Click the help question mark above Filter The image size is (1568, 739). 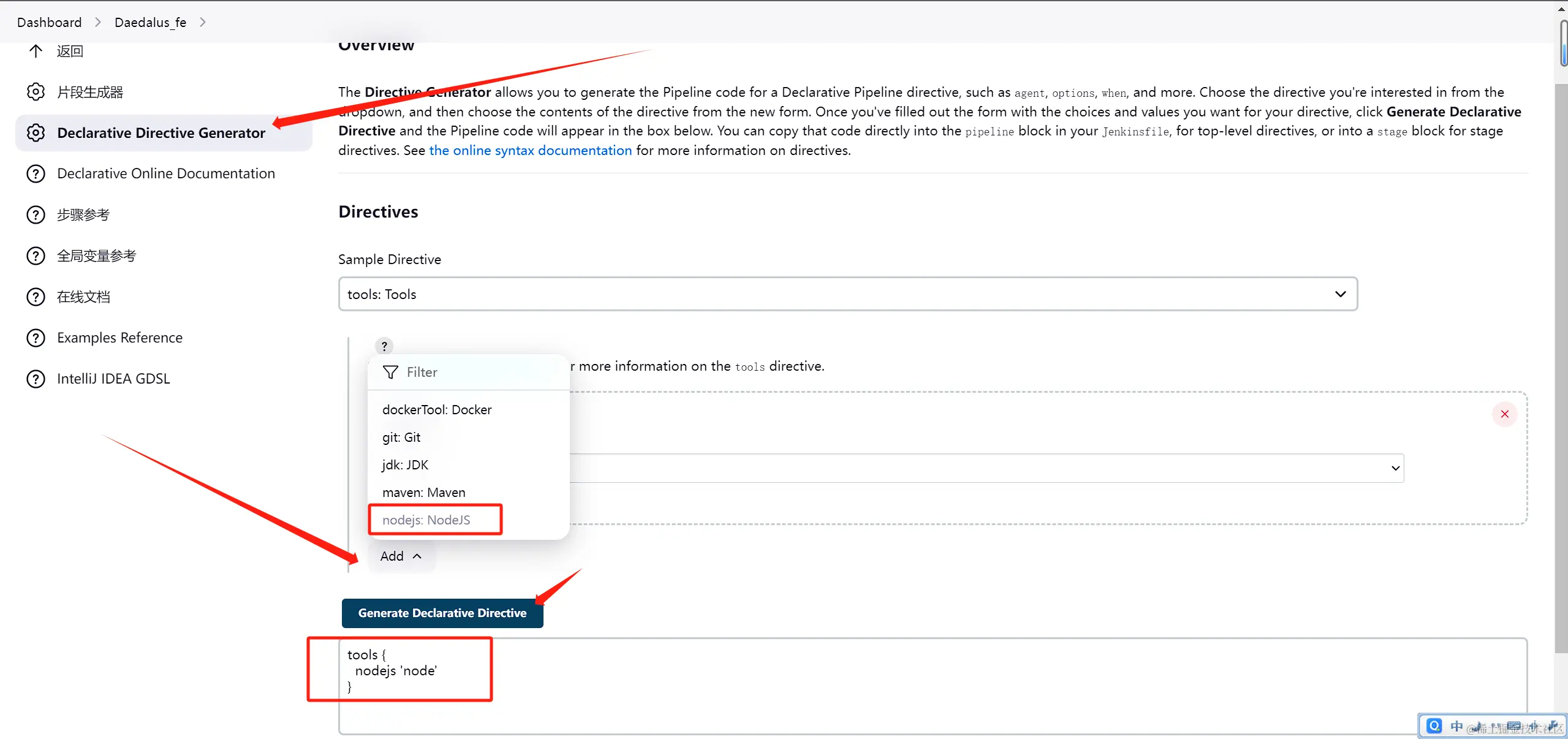384,346
